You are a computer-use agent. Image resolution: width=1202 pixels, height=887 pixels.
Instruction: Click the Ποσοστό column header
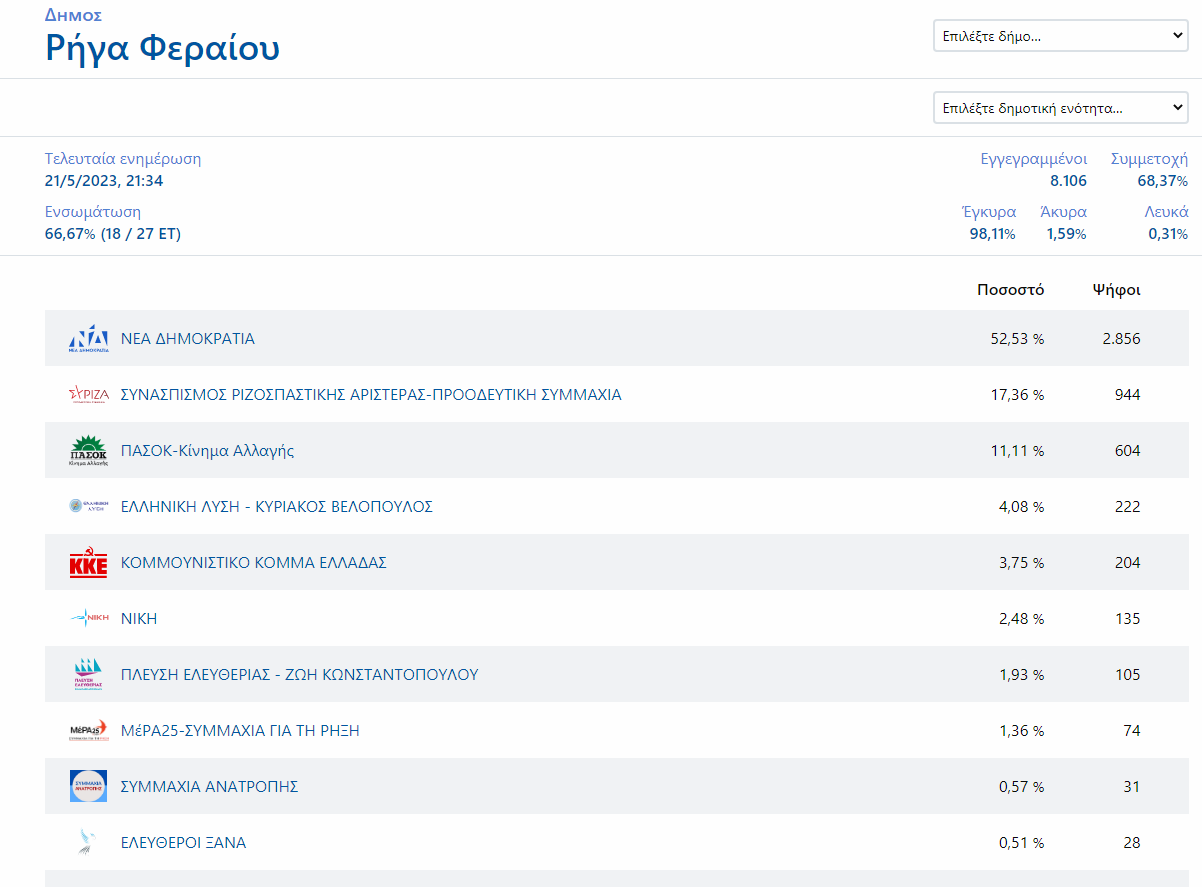pyautogui.click(x=1010, y=290)
